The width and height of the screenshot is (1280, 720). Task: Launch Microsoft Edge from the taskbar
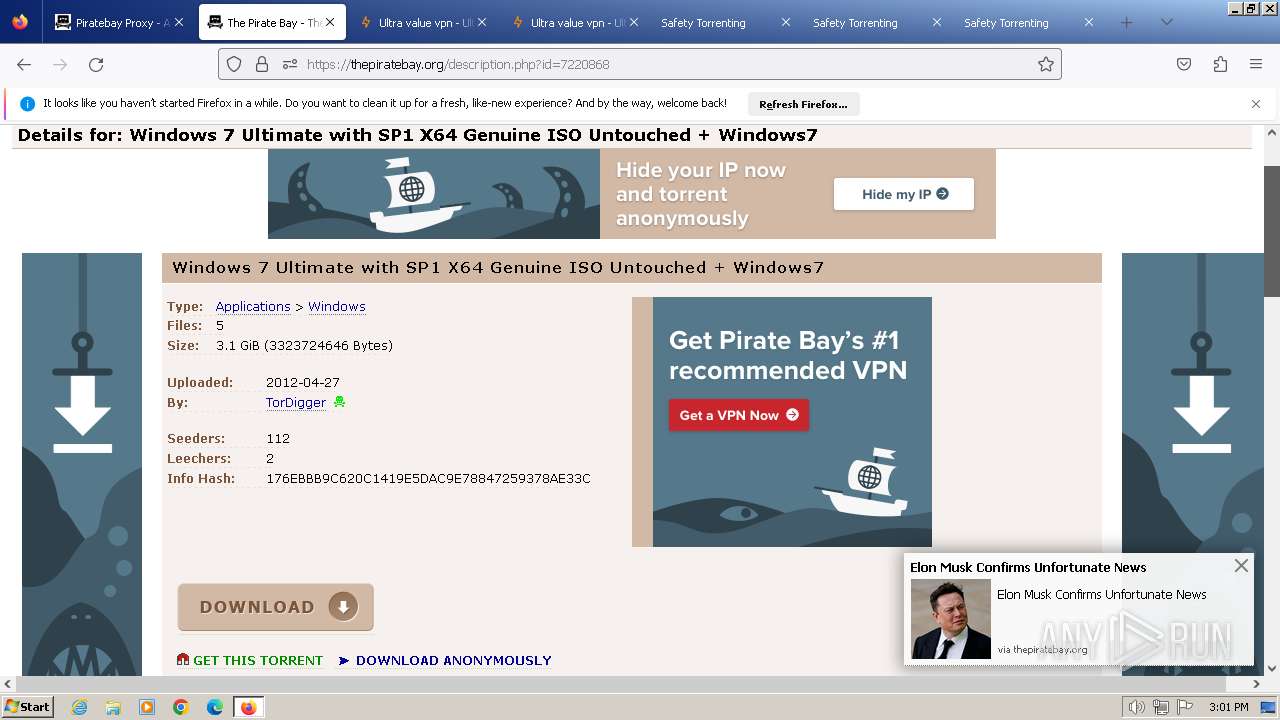pos(215,707)
